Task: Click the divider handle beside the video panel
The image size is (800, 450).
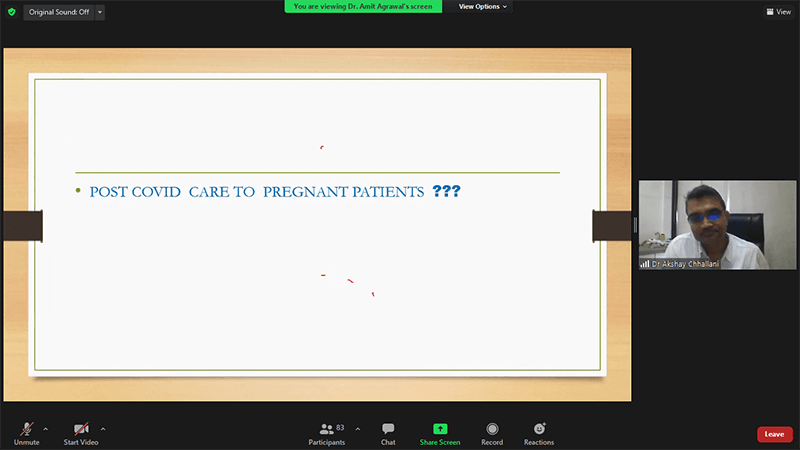Action: 635,225
